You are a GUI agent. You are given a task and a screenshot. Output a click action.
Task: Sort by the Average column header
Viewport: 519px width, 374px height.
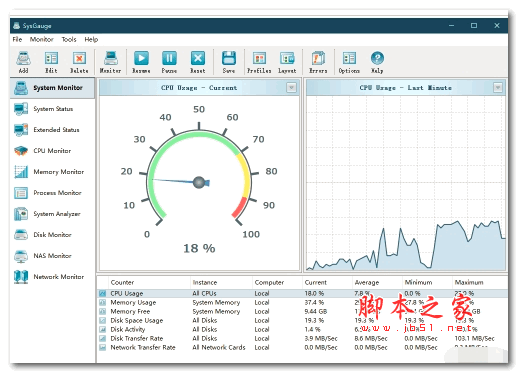click(x=377, y=282)
